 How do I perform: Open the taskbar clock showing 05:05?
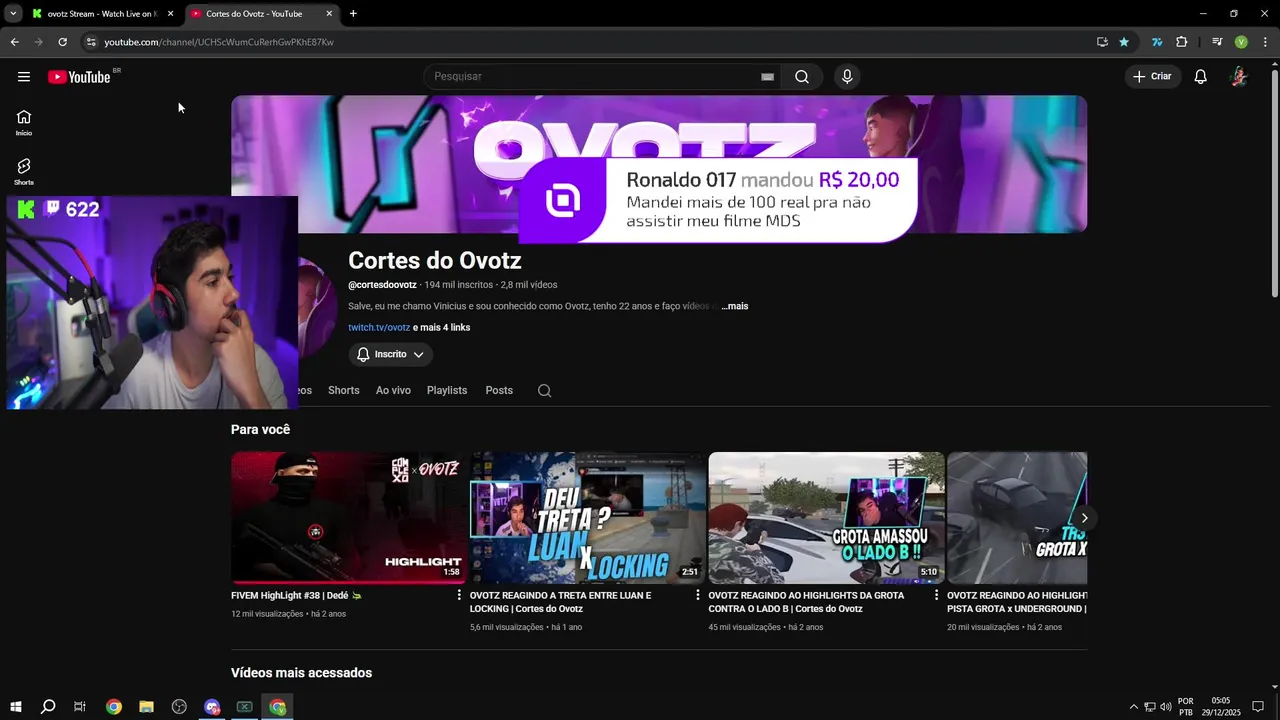coord(1221,707)
